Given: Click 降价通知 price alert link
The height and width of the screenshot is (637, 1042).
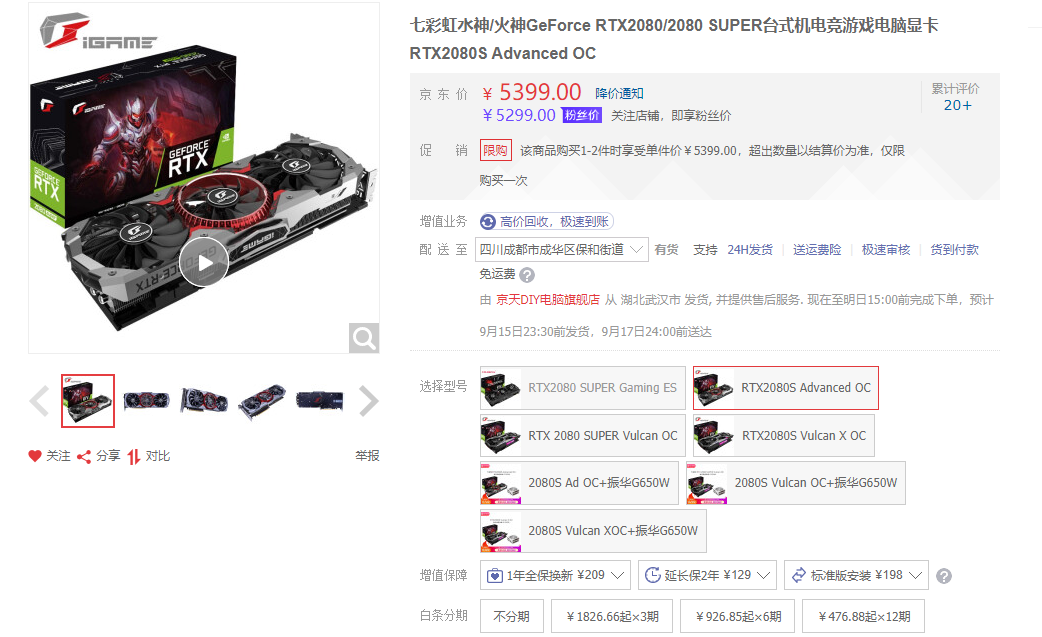Looking at the screenshot, I should [619, 94].
